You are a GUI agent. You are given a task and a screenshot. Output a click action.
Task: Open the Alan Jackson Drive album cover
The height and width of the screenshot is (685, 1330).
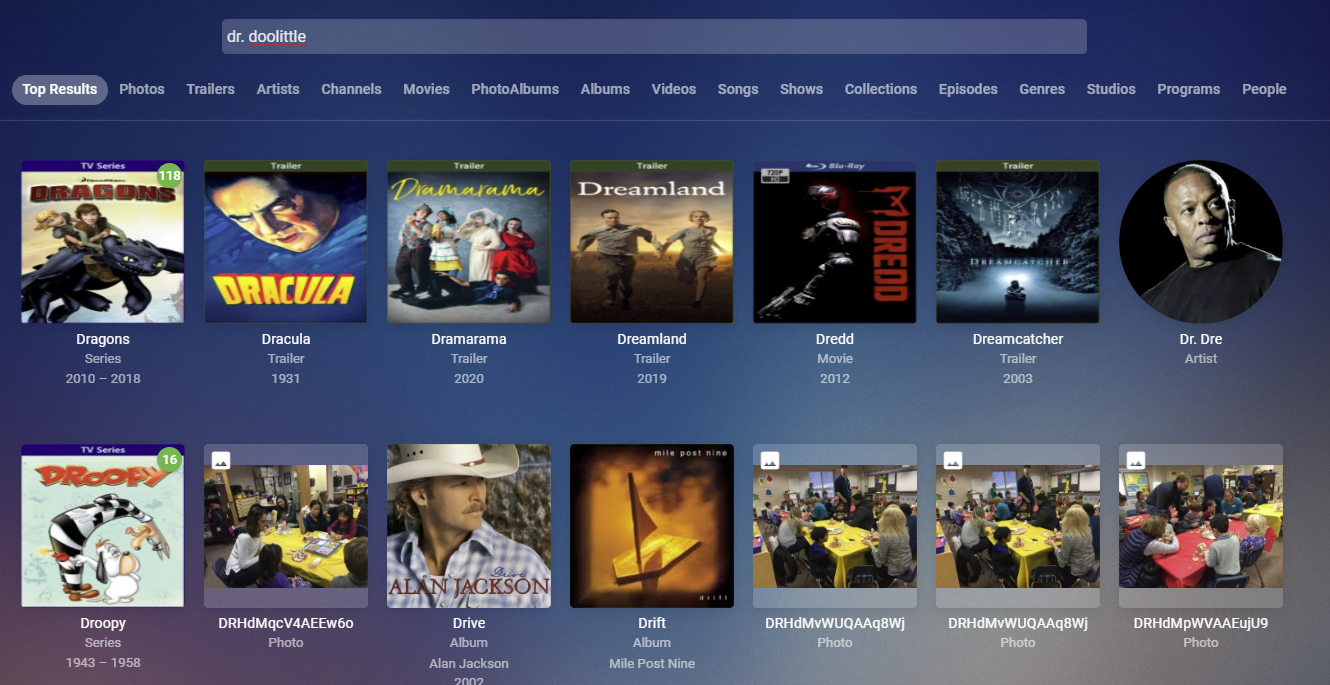click(469, 526)
